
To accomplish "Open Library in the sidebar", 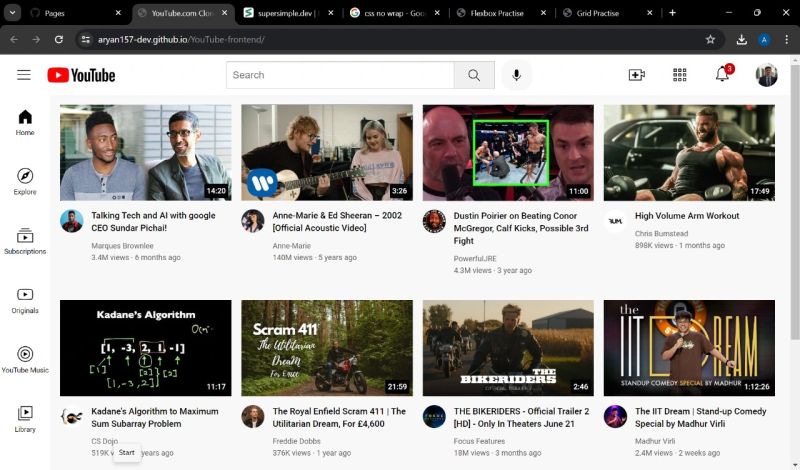I will coord(25,419).
